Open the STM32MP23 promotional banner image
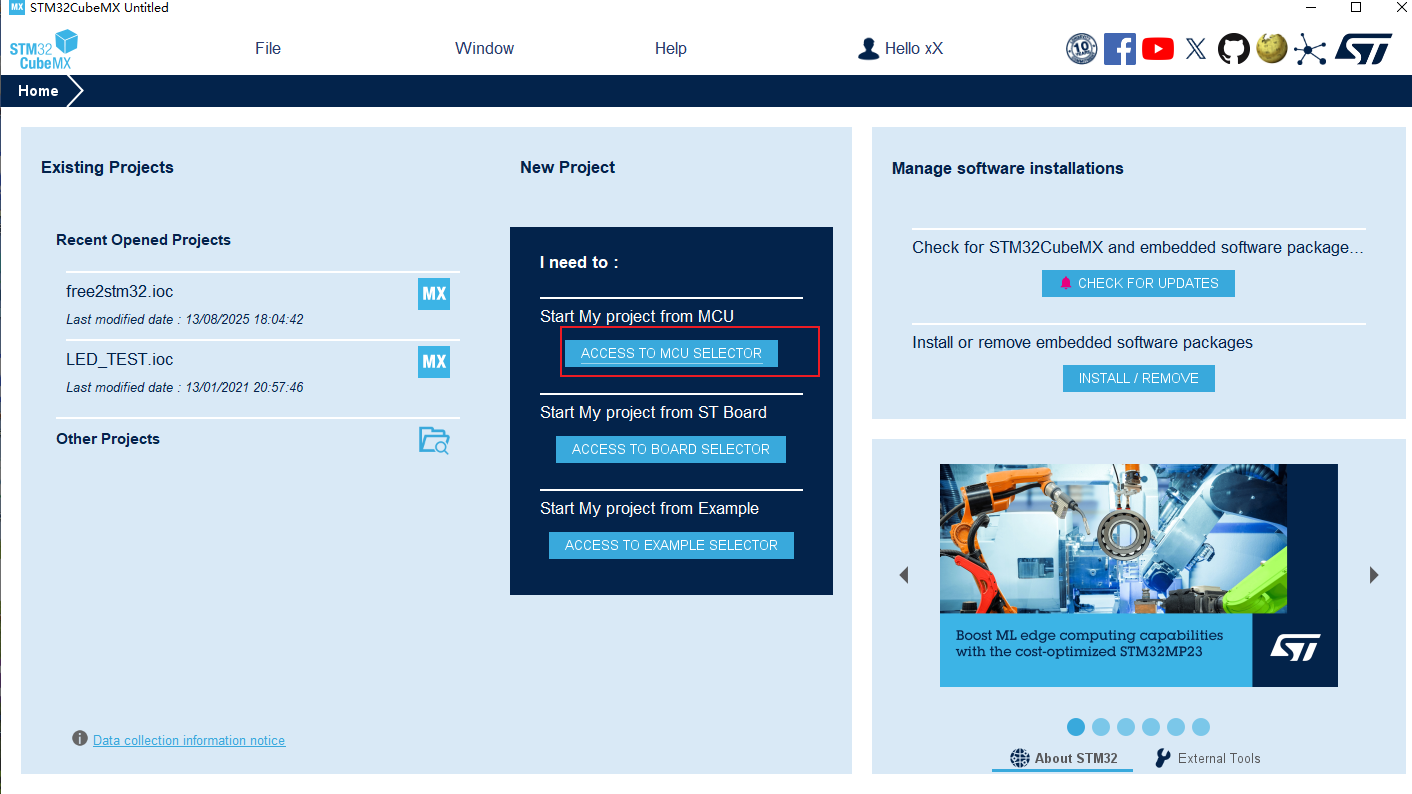The width and height of the screenshot is (1412, 794). coord(1138,575)
